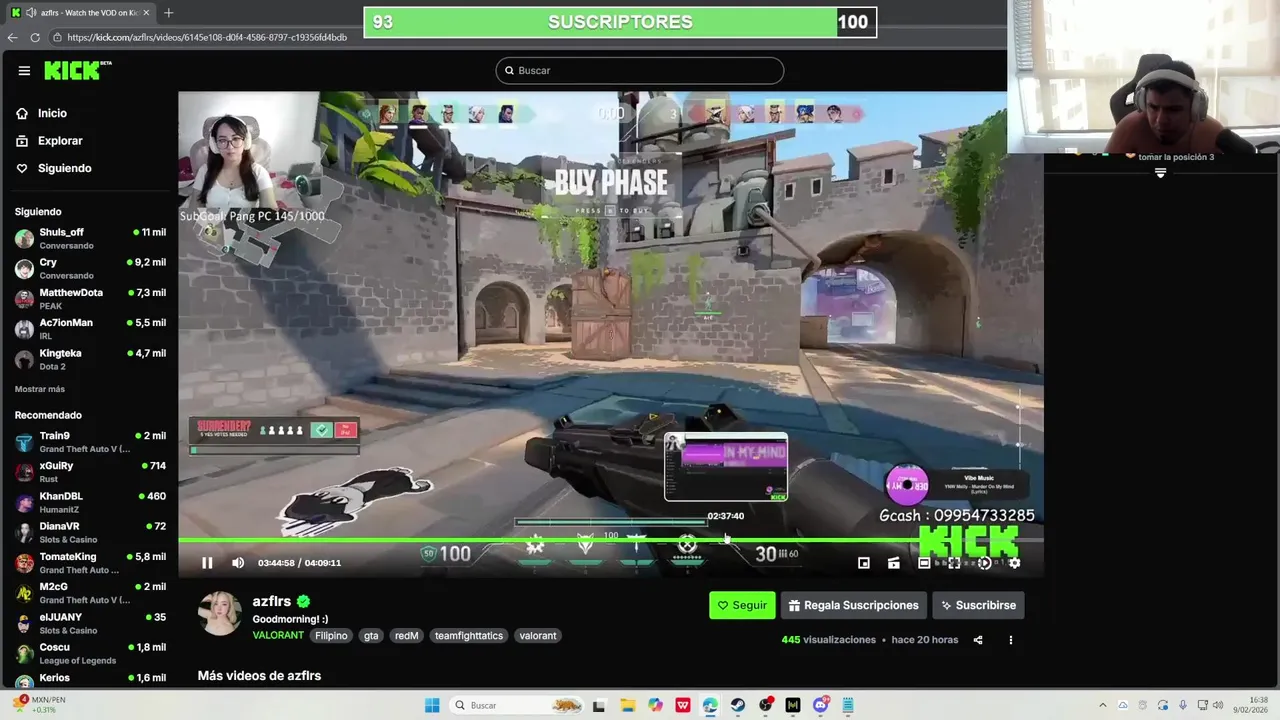Reload the browser page
The width and height of the screenshot is (1280, 720).
click(35, 37)
